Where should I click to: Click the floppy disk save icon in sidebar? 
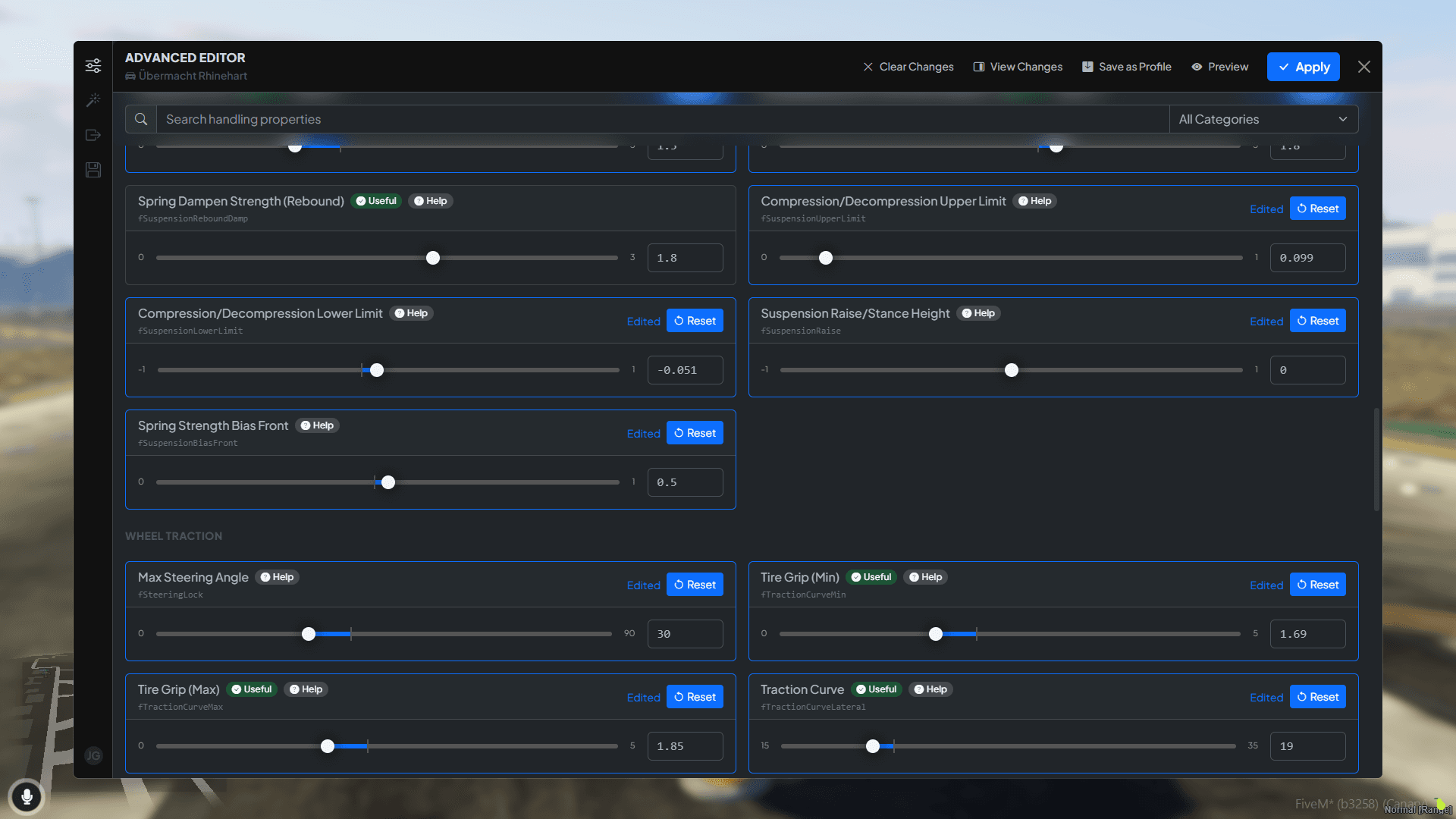pyautogui.click(x=93, y=170)
